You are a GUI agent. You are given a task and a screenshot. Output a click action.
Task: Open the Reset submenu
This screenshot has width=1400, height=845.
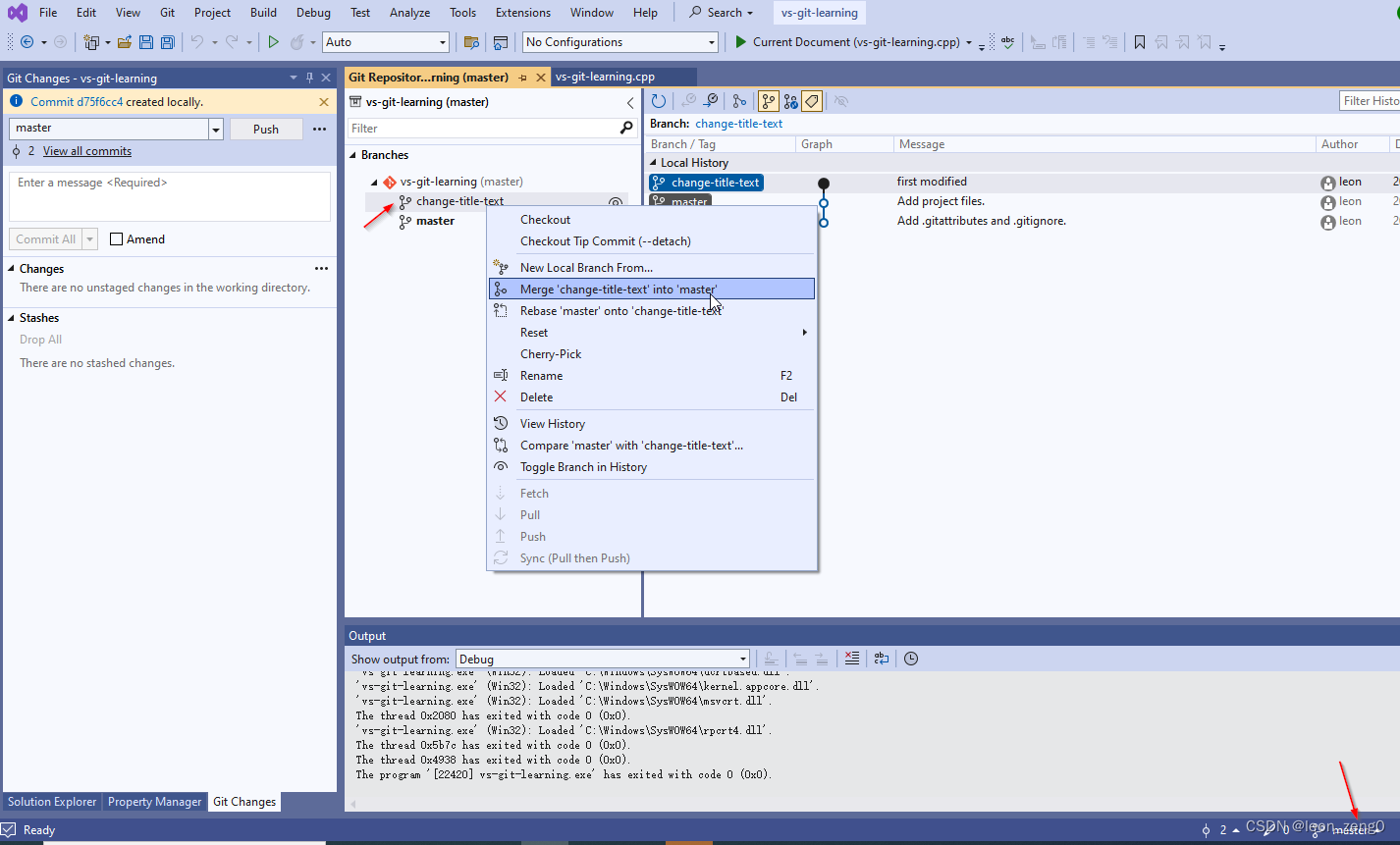pyautogui.click(x=652, y=333)
